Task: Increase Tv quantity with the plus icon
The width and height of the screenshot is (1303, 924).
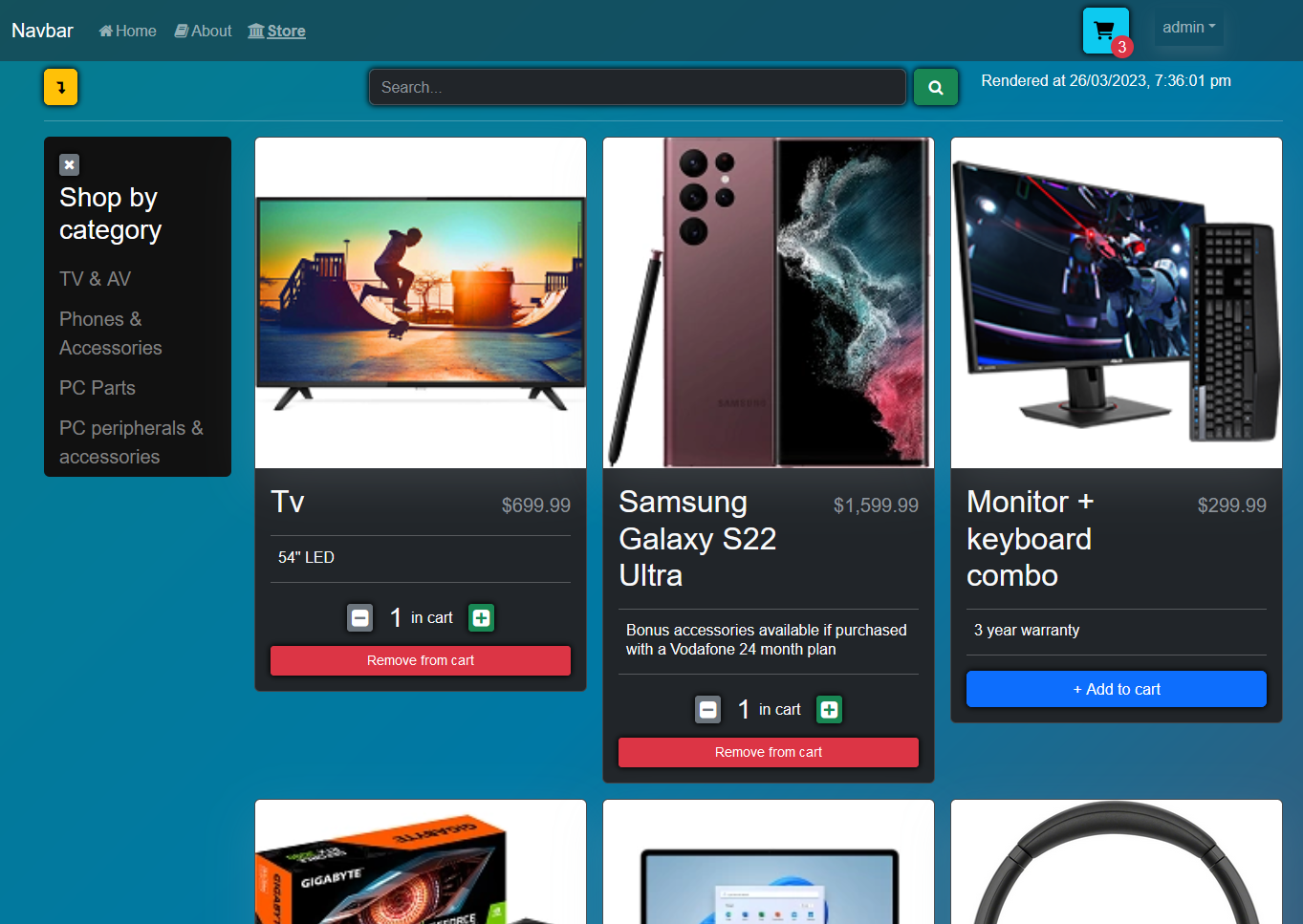Action: [481, 617]
